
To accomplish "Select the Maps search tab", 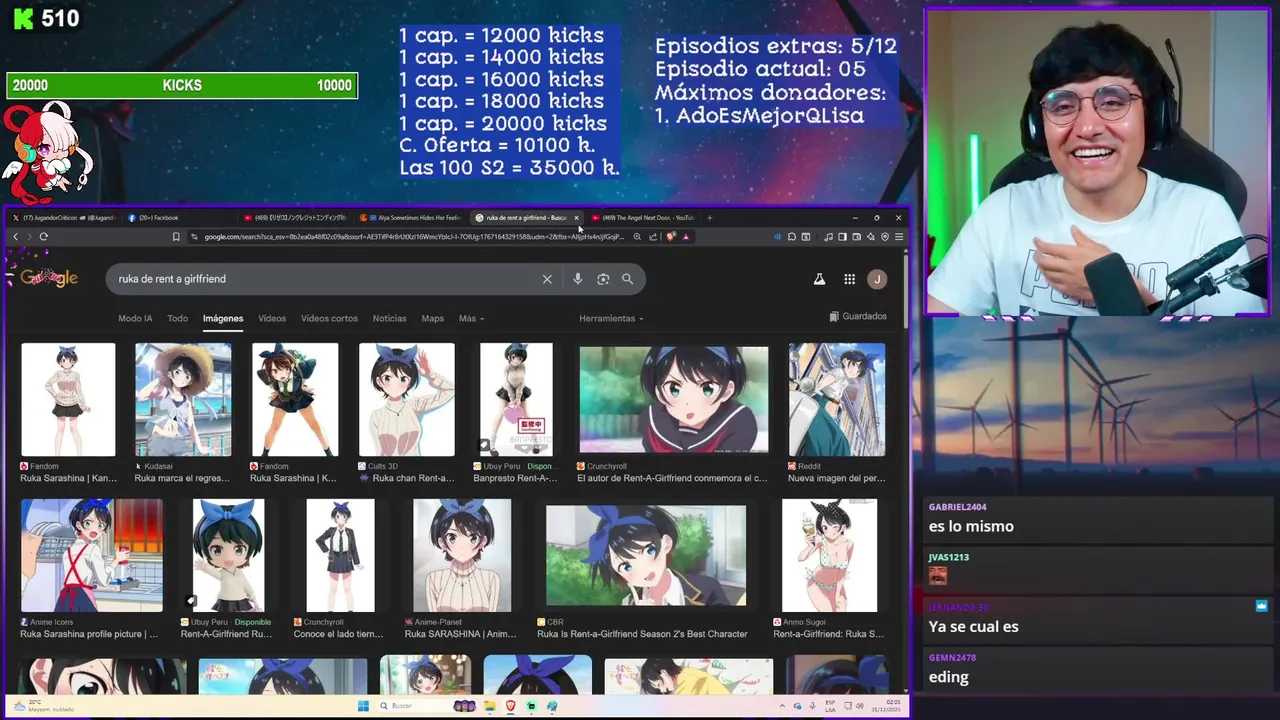I will 432,318.
